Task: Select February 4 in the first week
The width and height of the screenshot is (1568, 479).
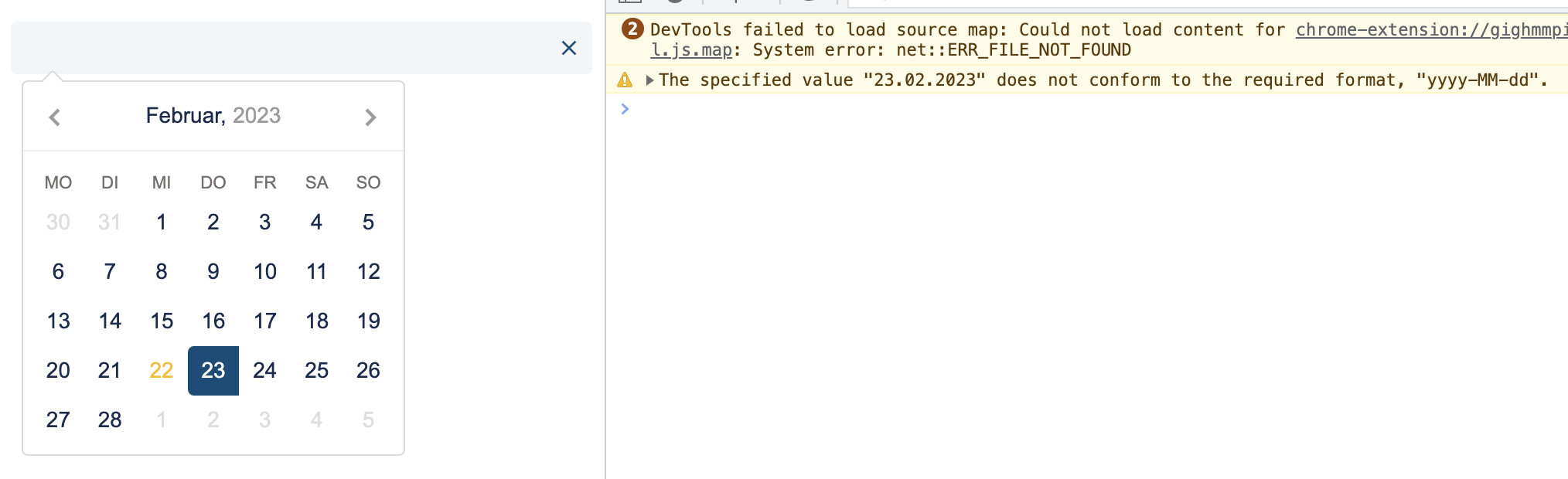Action: (317, 223)
